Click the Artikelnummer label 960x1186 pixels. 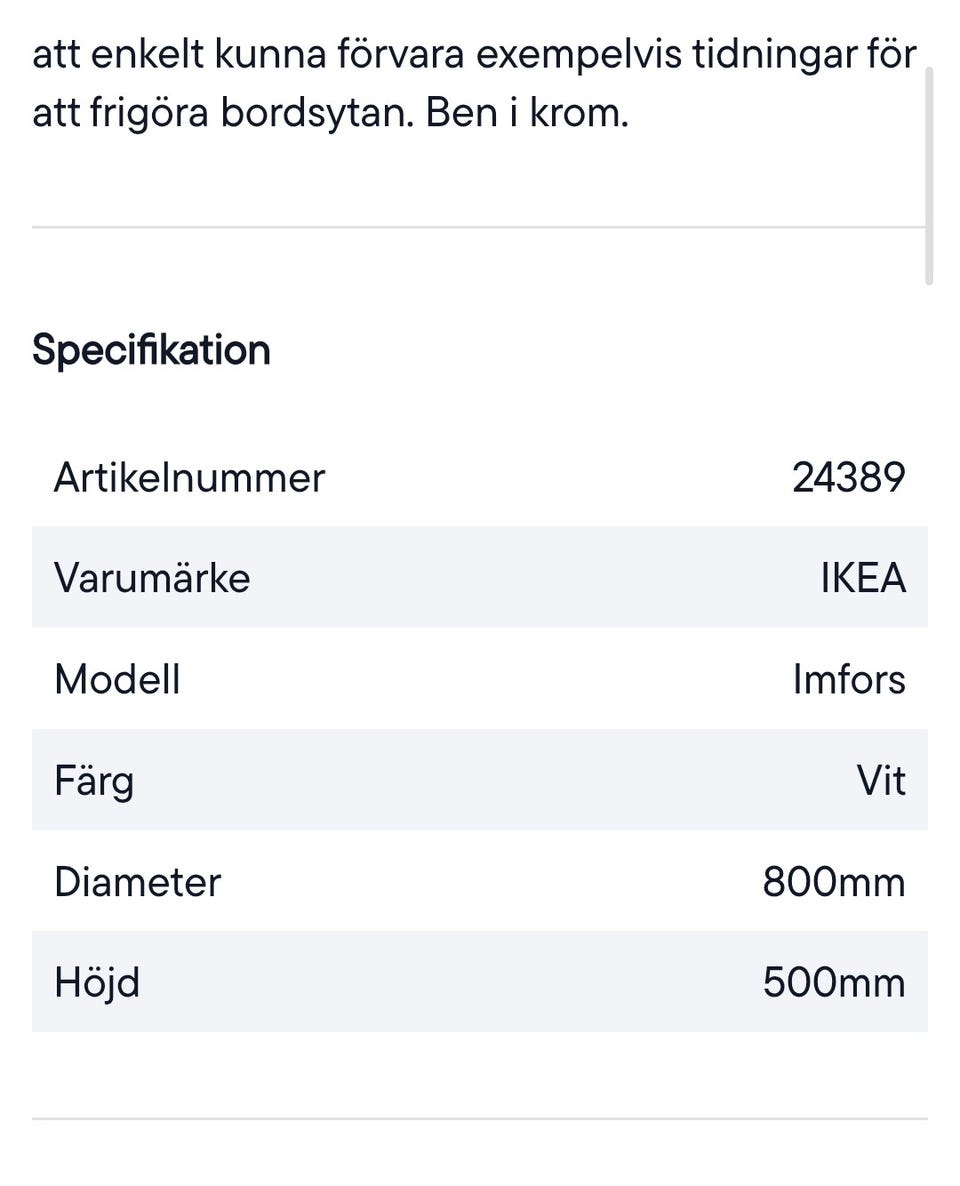(x=189, y=477)
